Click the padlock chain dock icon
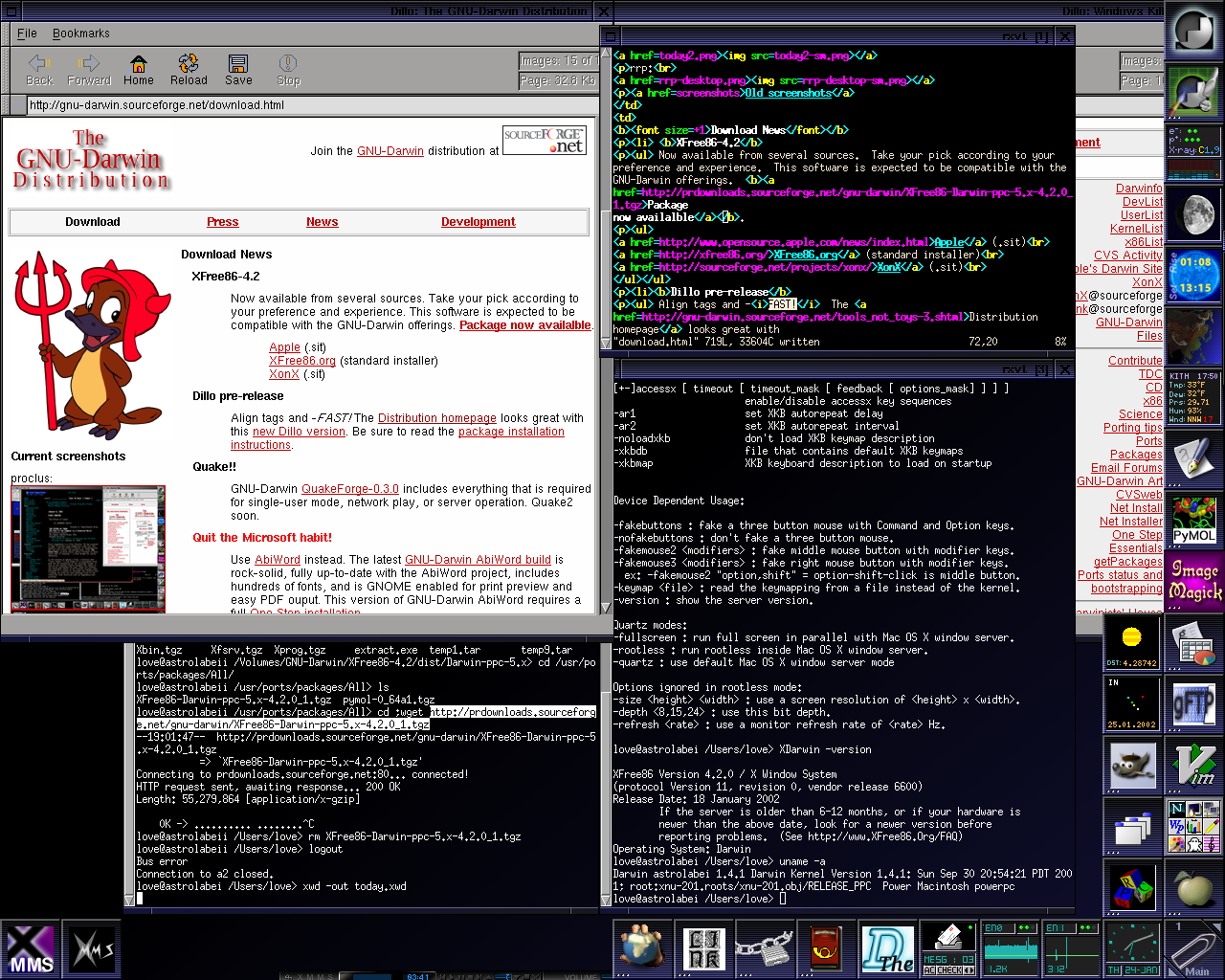Image resolution: width=1225 pixels, height=980 pixels. 765,949
